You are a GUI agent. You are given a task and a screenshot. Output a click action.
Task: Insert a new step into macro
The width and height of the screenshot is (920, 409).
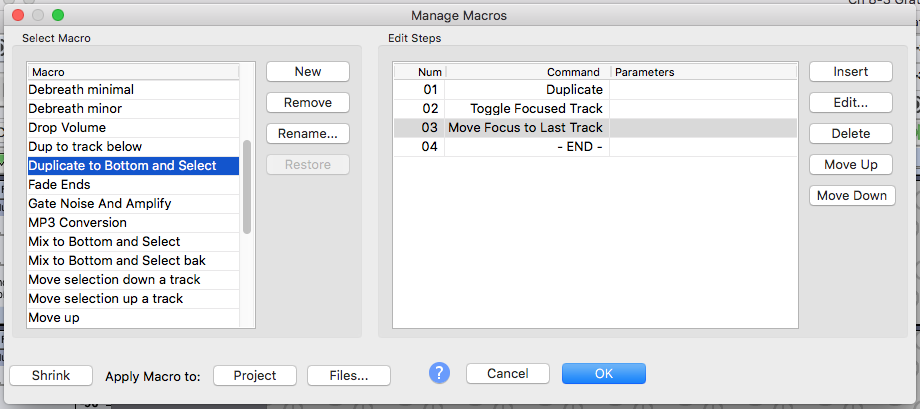point(851,72)
